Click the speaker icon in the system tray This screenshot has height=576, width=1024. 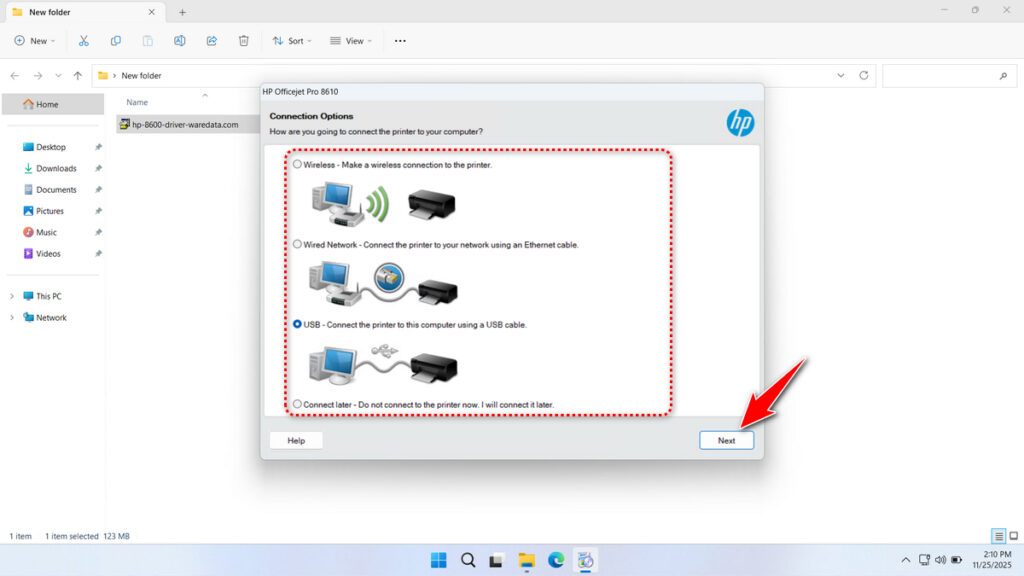coord(940,560)
